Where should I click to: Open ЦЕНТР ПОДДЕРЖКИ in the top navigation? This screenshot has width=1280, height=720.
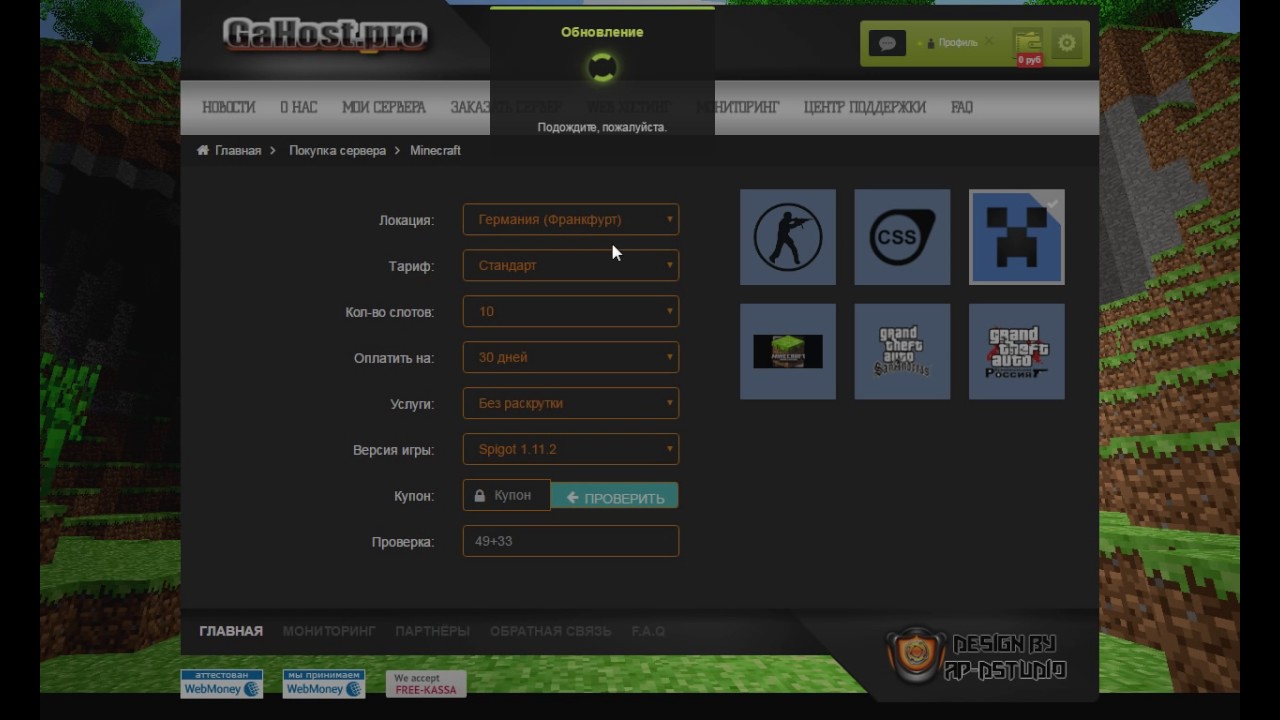(x=865, y=107)
